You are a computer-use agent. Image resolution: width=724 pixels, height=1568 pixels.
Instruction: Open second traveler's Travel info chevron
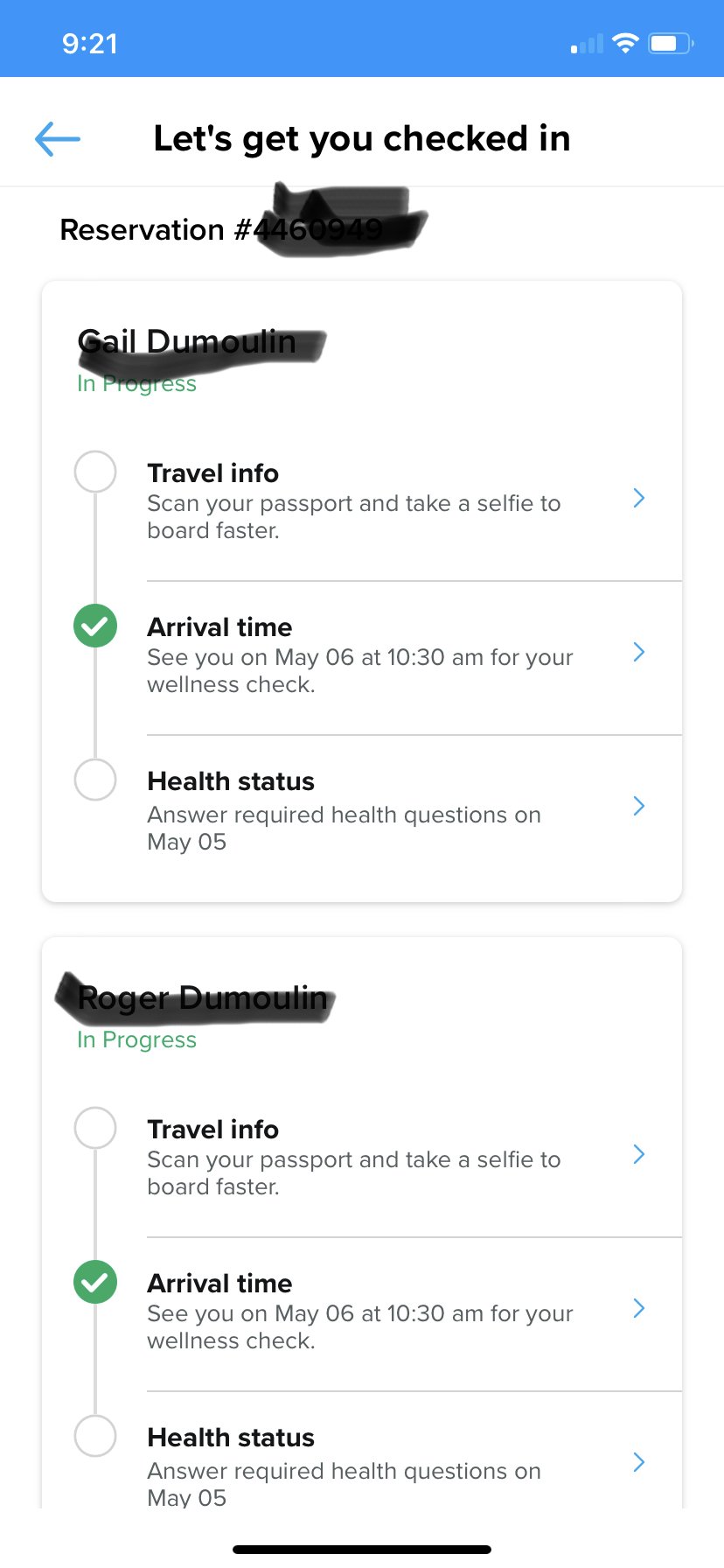point(639,1155)
